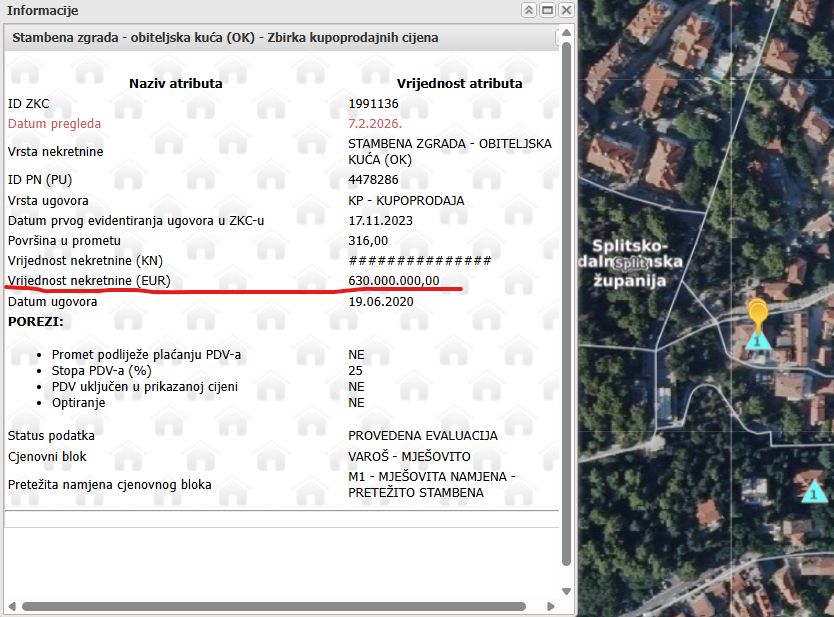Click the vertical scrollbar thumb in info panel
This screenshot has width=834, height=617.
point(566,300)
